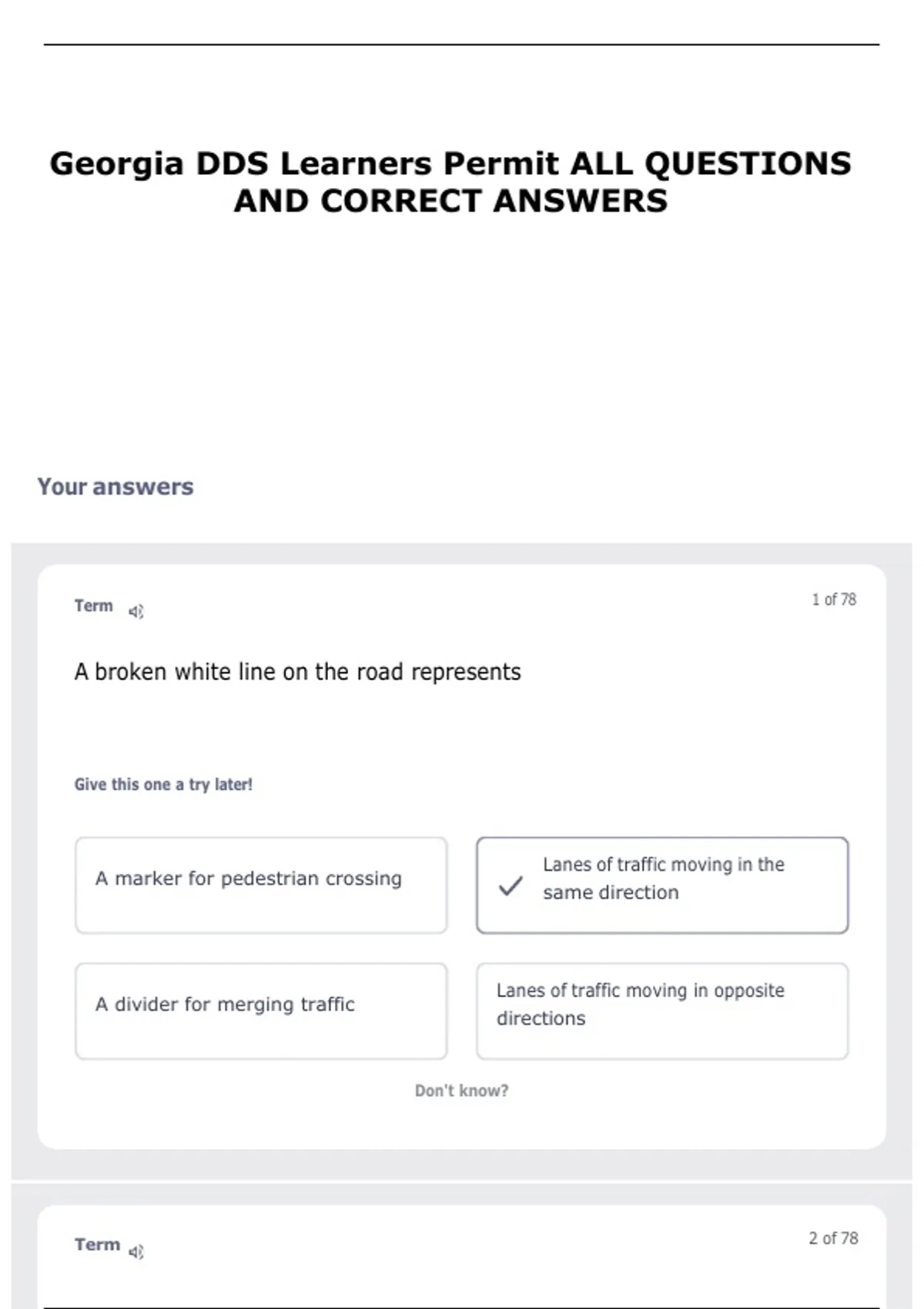Screen dimensions: 924x1309
Task: Click the 'Your answers' heading
Action: (x=115, y=487)
